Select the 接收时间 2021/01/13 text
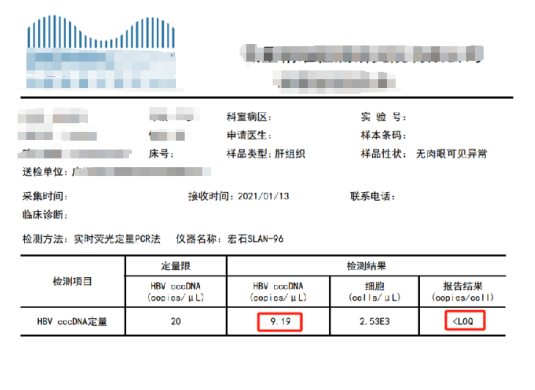This screenshot has height=390, width=535. 238,196
